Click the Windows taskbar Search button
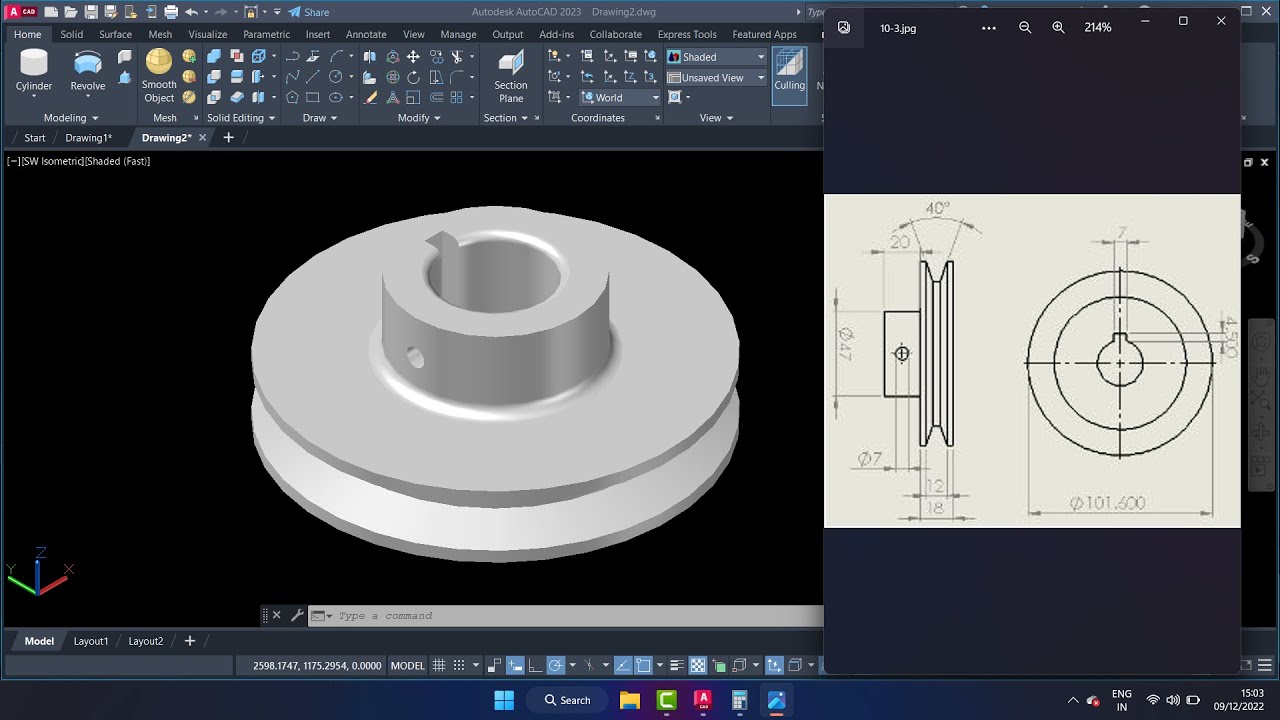The height and width of the screenshot is (720, 1280). tap(567, 700)
